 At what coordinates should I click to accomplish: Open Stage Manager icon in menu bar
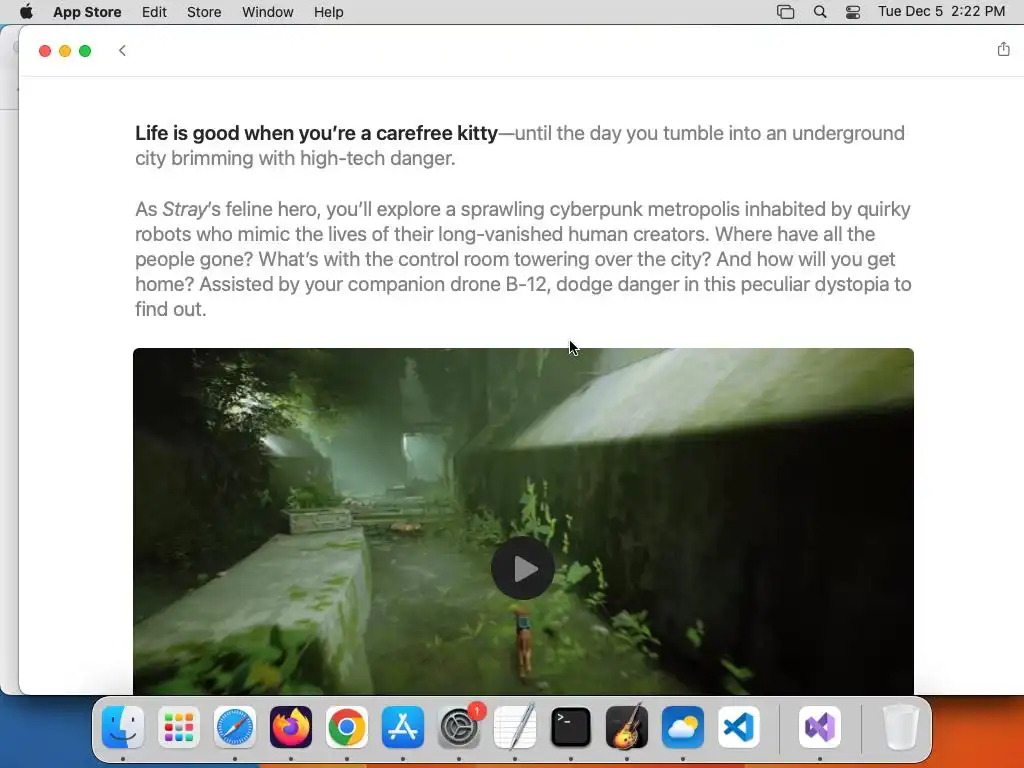pos(785,12)
